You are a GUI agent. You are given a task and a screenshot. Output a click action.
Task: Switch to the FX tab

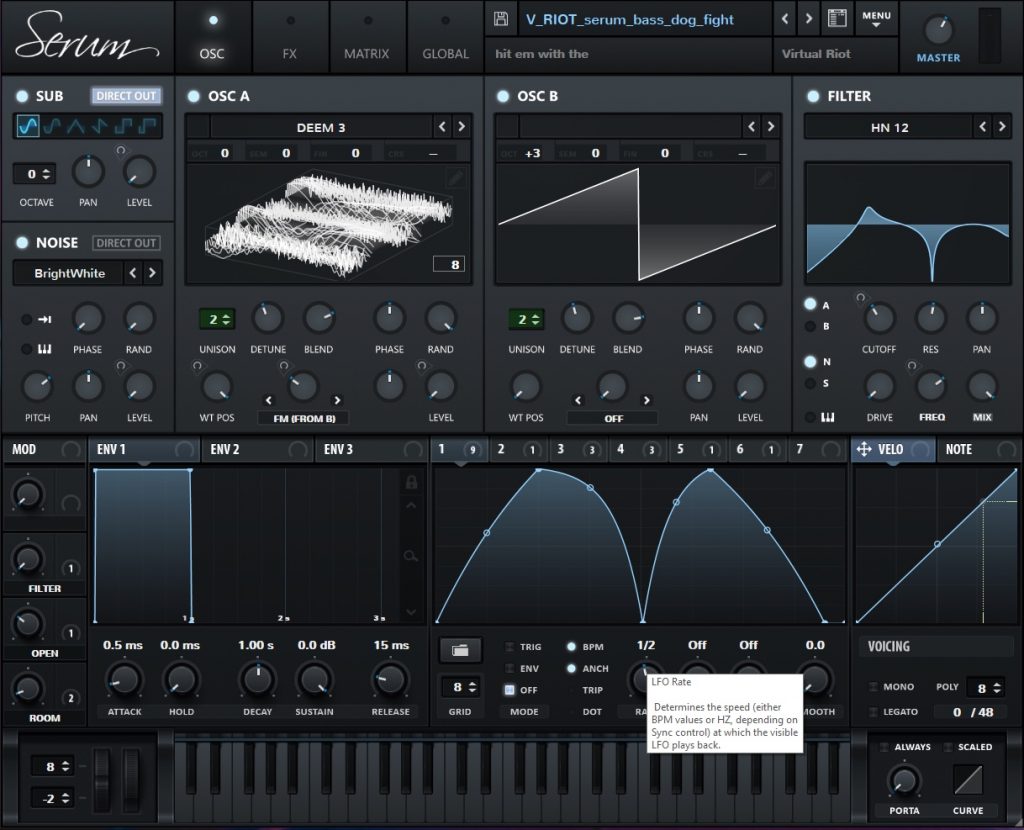click(x=290, y=35)
